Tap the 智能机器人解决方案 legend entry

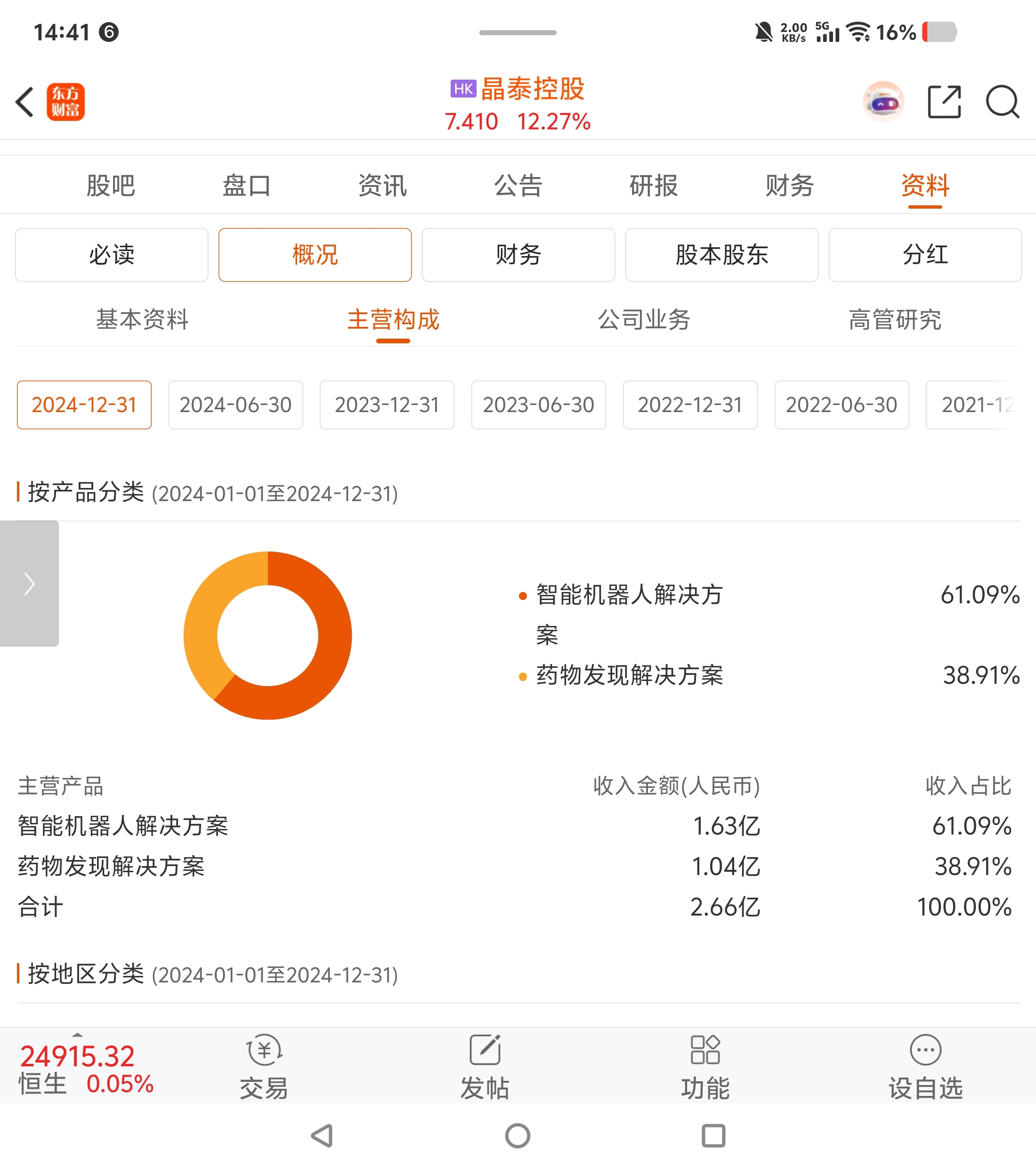tap(629, 614)
